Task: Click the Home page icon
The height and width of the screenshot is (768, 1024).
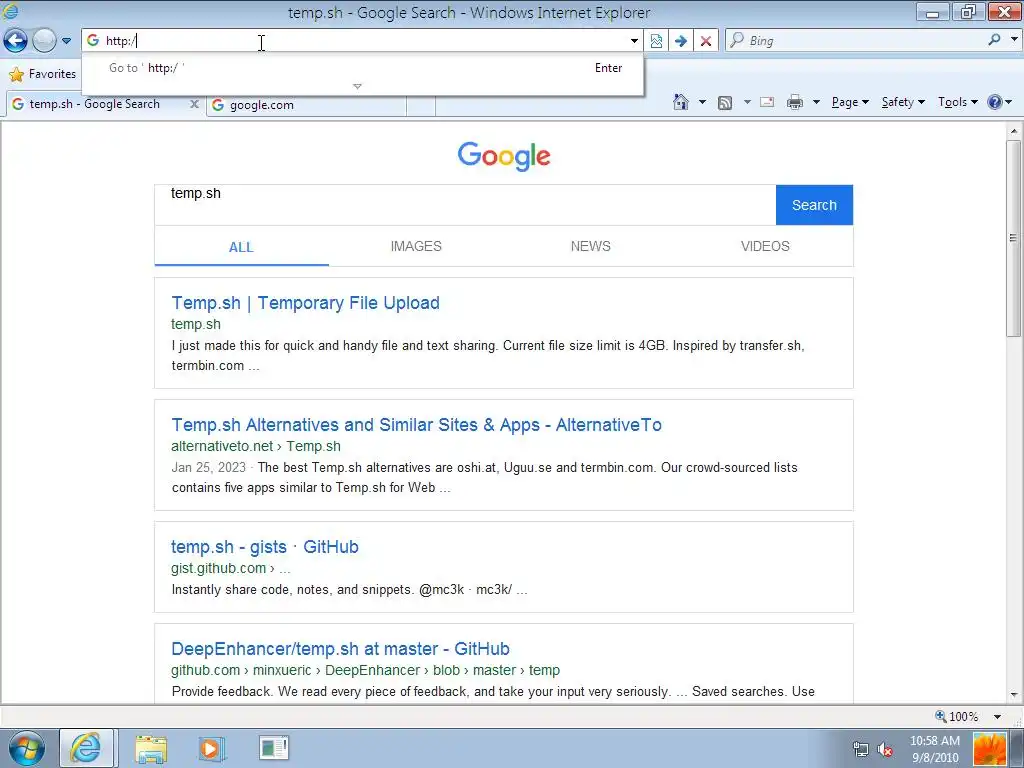Action: click(680, 102)
